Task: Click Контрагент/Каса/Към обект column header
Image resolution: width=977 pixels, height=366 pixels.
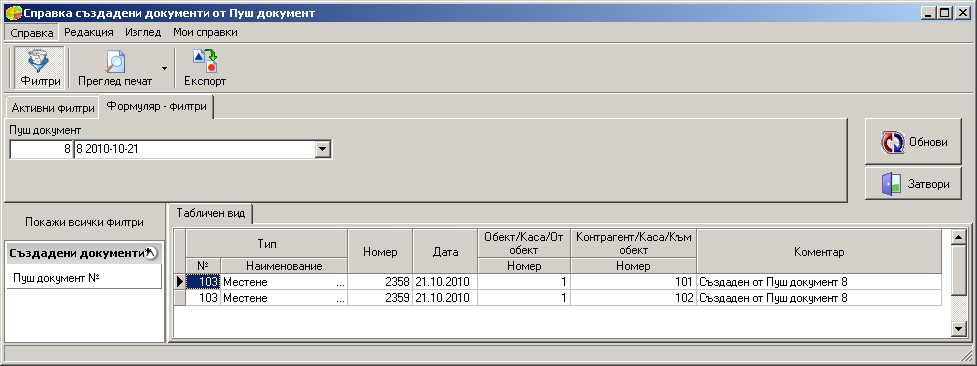Action: pyautogui.click(x=634, y=243)
